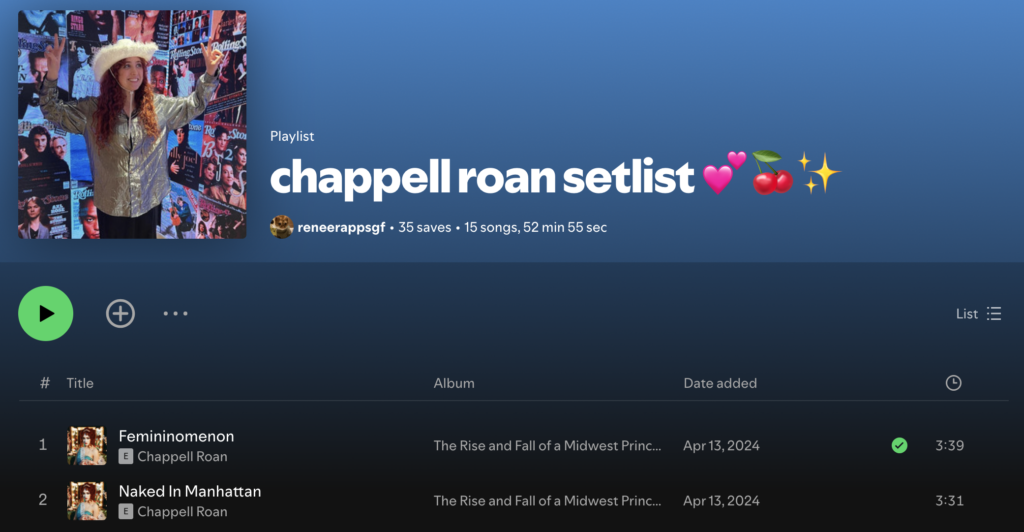Sort by the Album column header
The height and width of the screenshot is (532, 1024).
[x=454, y=383]
